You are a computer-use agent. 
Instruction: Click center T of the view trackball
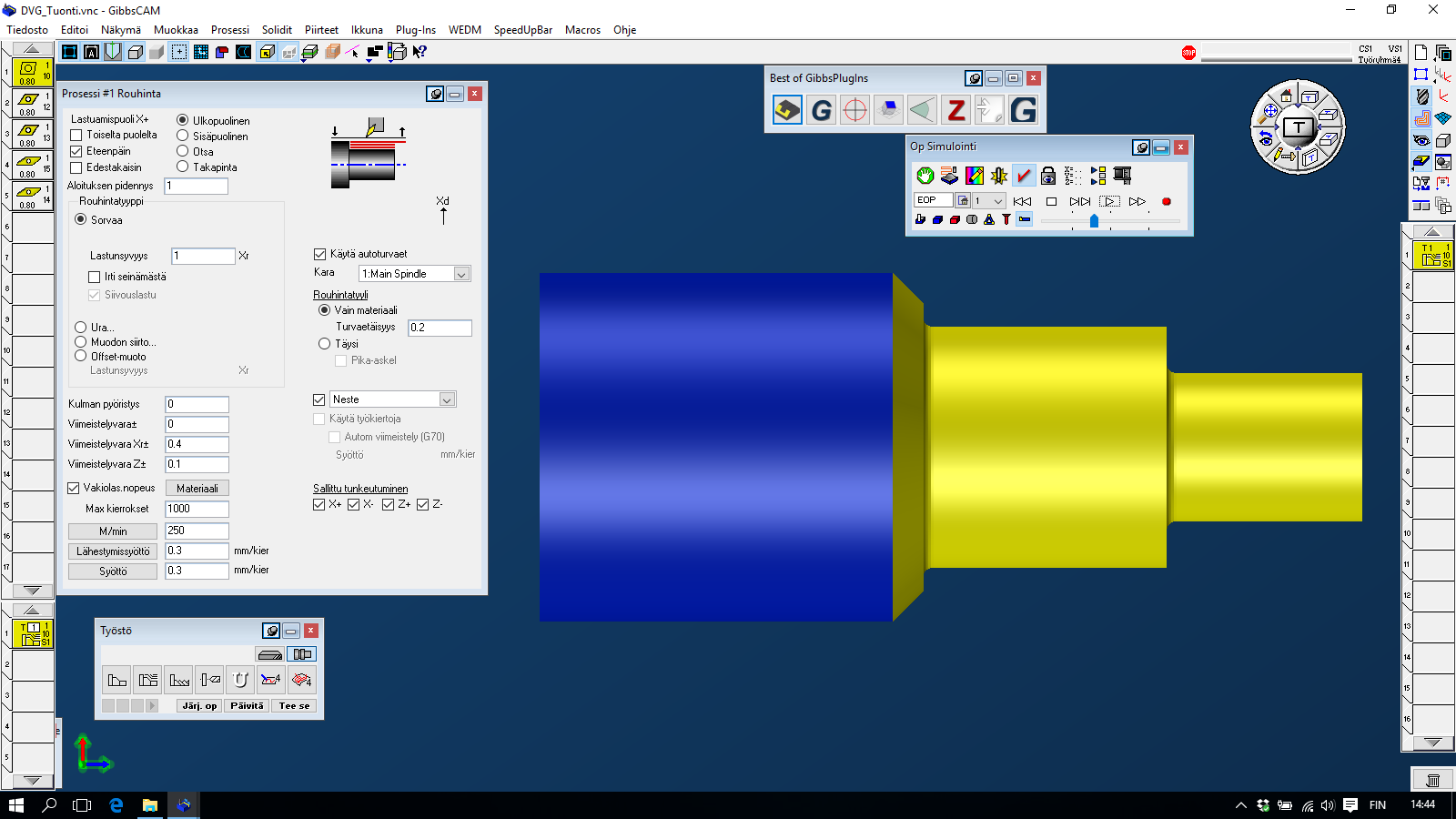(1299, 127)
